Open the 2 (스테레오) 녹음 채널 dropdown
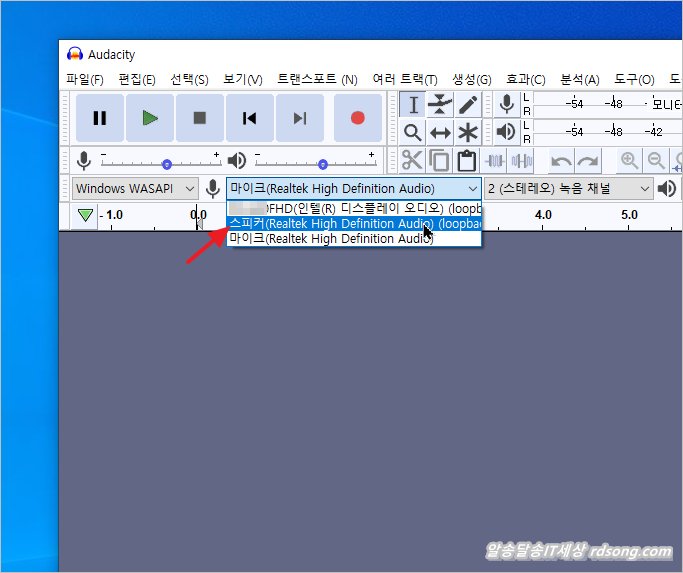 [x=569, y=189]
